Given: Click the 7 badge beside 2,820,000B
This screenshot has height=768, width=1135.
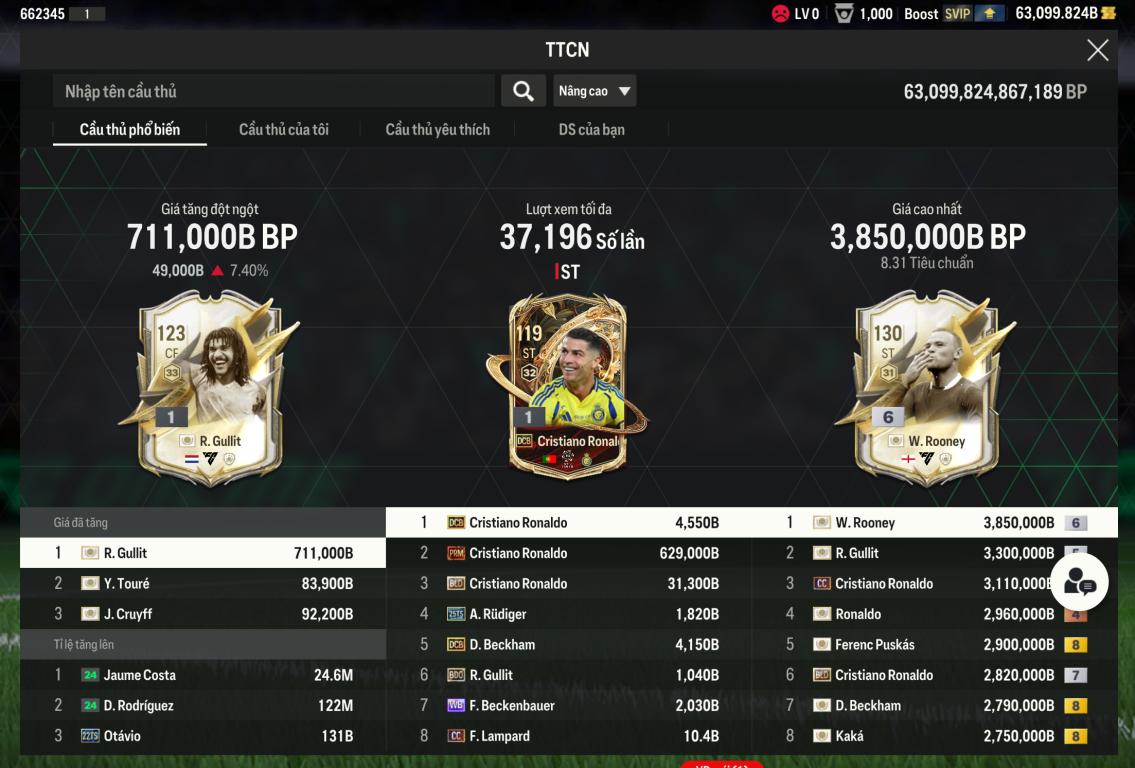Looking at the screenshot, I should (1075, 675).
